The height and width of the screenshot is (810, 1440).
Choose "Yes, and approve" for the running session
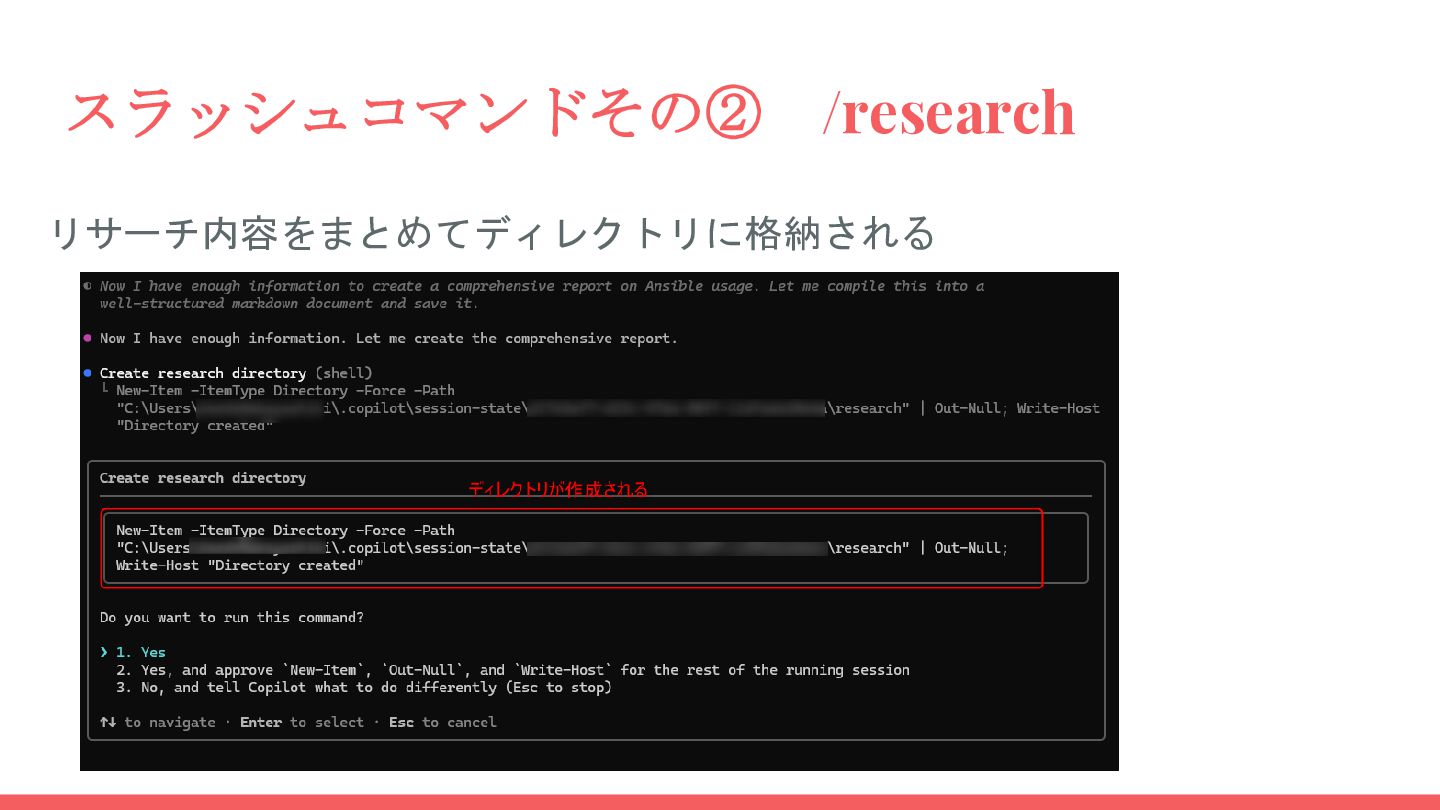(x=513, y=670)
